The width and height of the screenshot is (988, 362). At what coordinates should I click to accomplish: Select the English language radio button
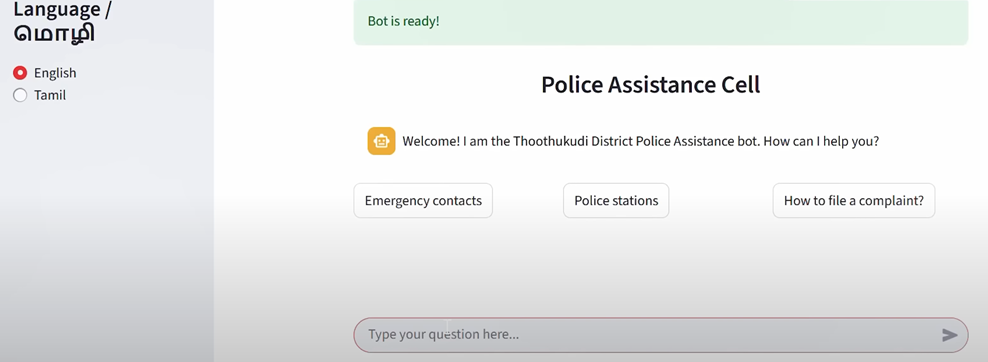coord(20,73)
